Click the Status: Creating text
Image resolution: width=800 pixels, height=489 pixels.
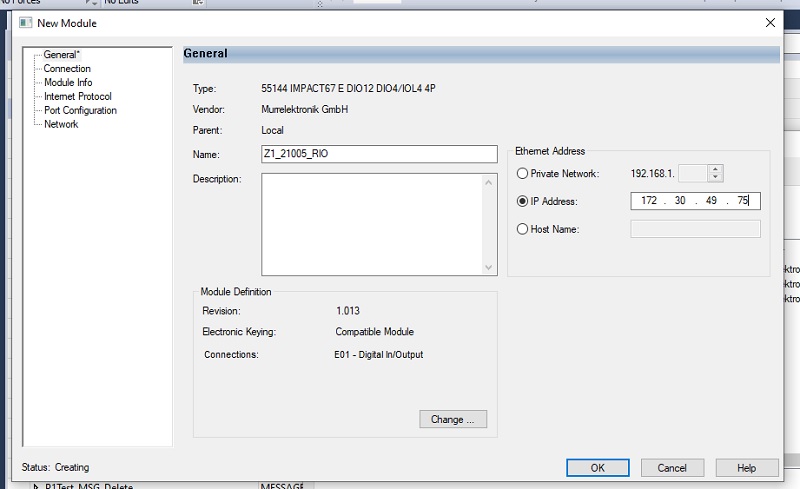click(55, 467)
